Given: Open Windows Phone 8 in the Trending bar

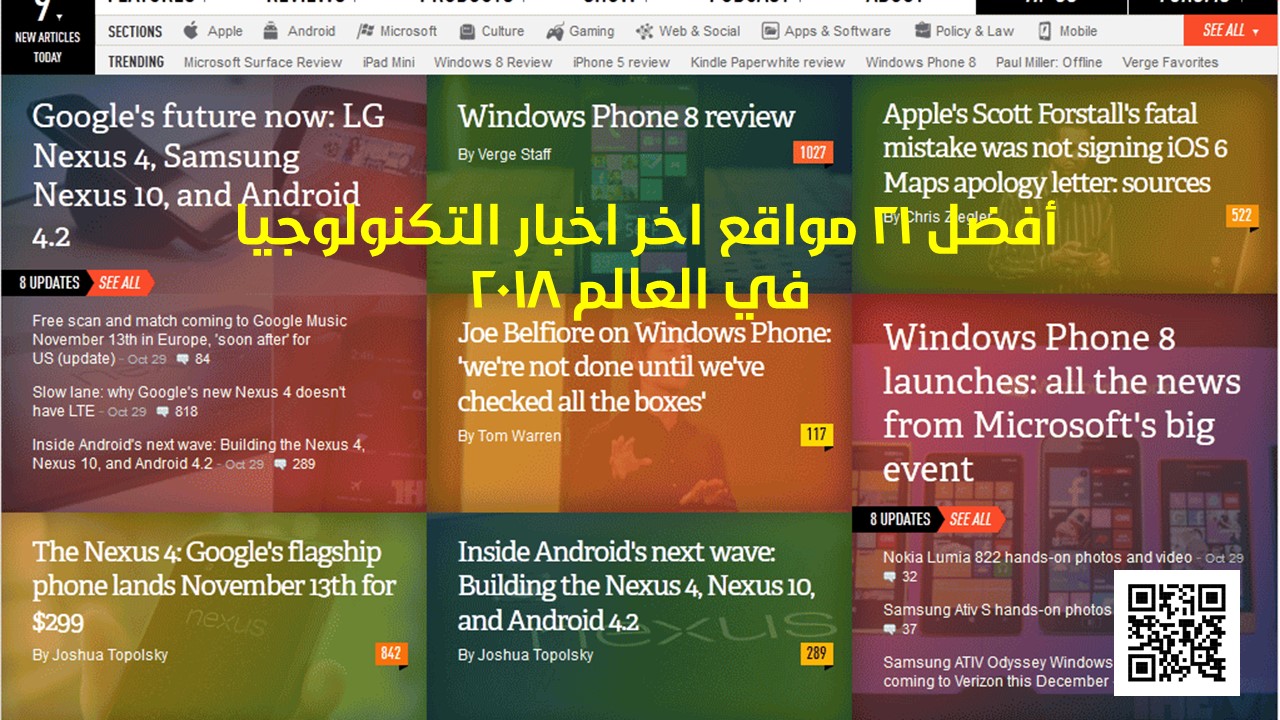Looking at the screenshot, I should pos(921,62).
